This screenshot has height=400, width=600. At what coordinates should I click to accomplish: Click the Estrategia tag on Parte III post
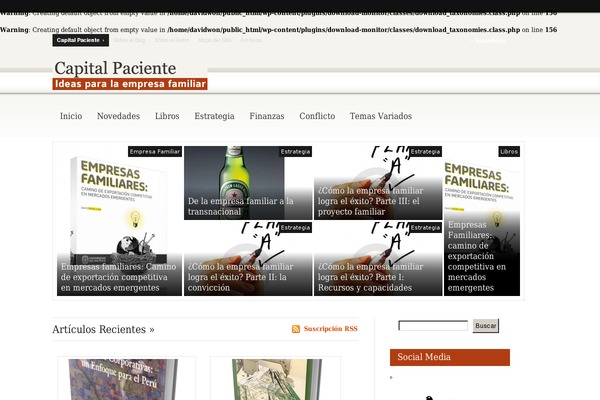point(425,152)
